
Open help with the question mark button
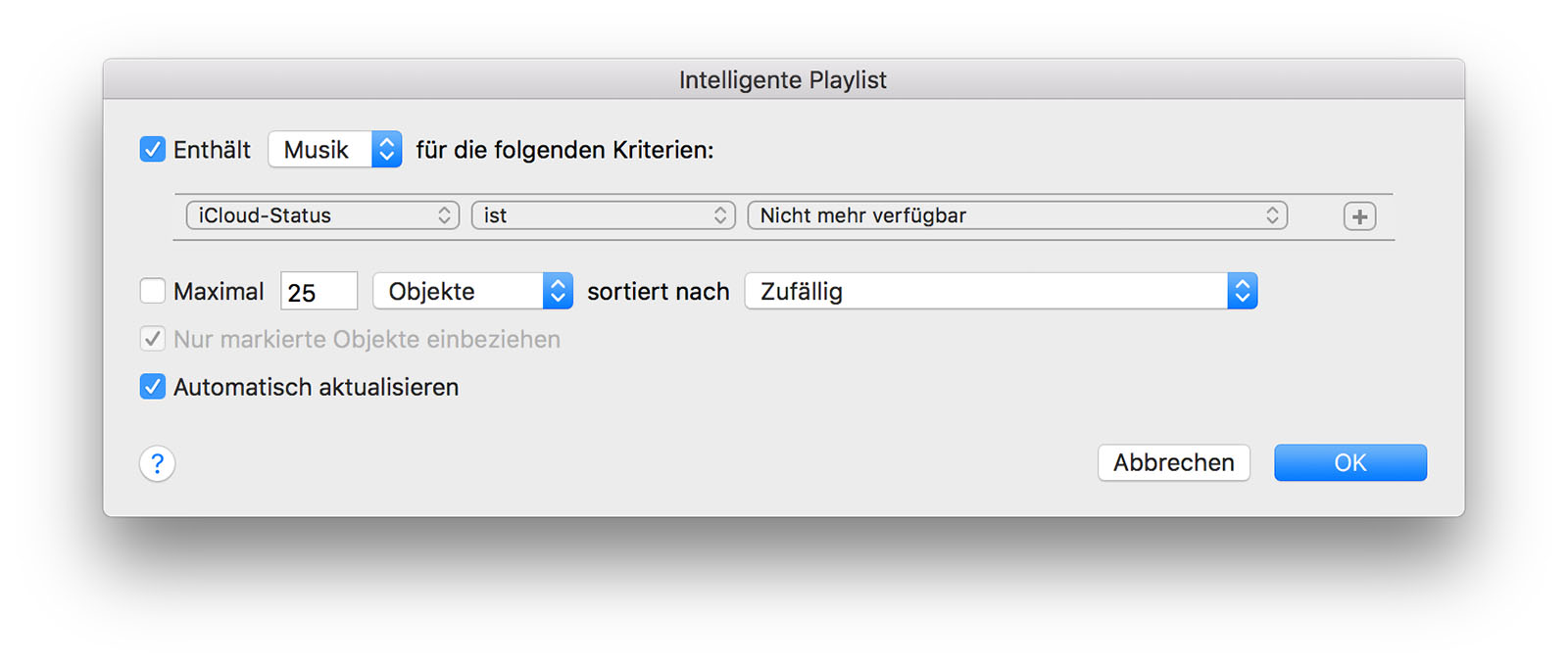[157, 463]
